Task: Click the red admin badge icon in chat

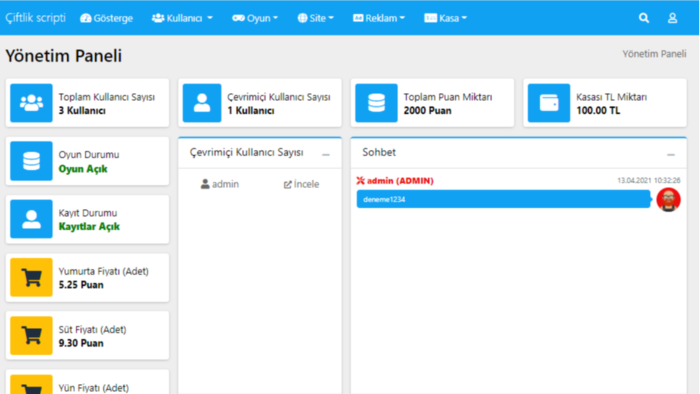Action: 360,181
